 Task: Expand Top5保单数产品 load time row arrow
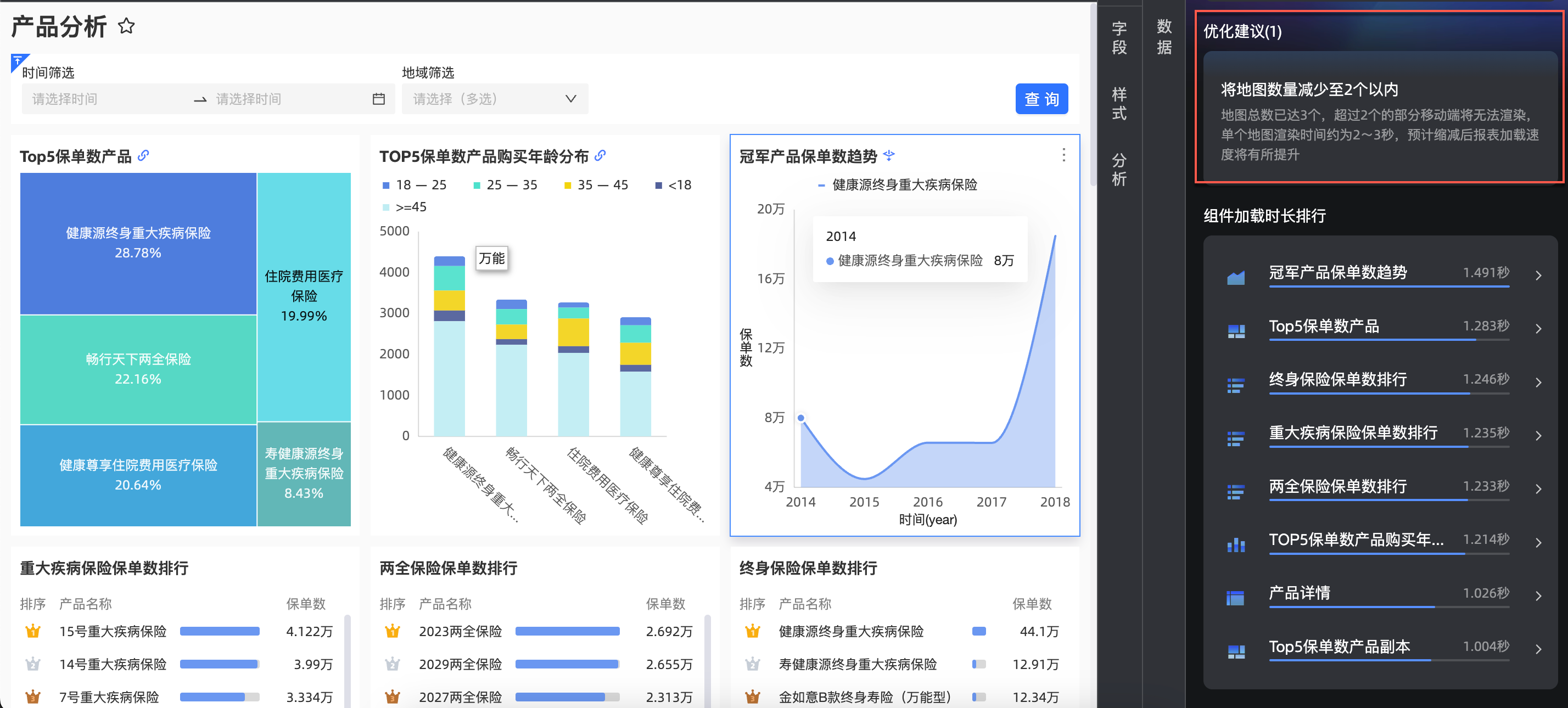pos(1538,329)
